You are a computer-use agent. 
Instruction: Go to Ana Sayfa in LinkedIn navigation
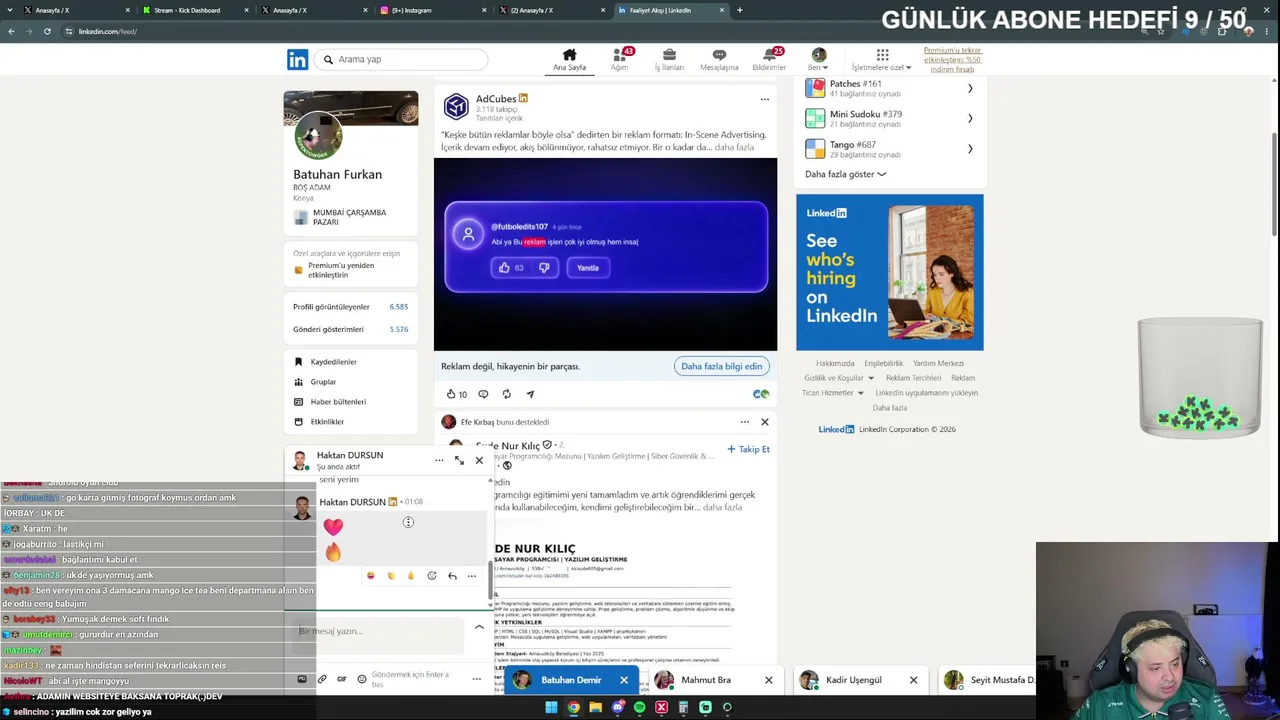pyautogui.click(x=570, y=60)
